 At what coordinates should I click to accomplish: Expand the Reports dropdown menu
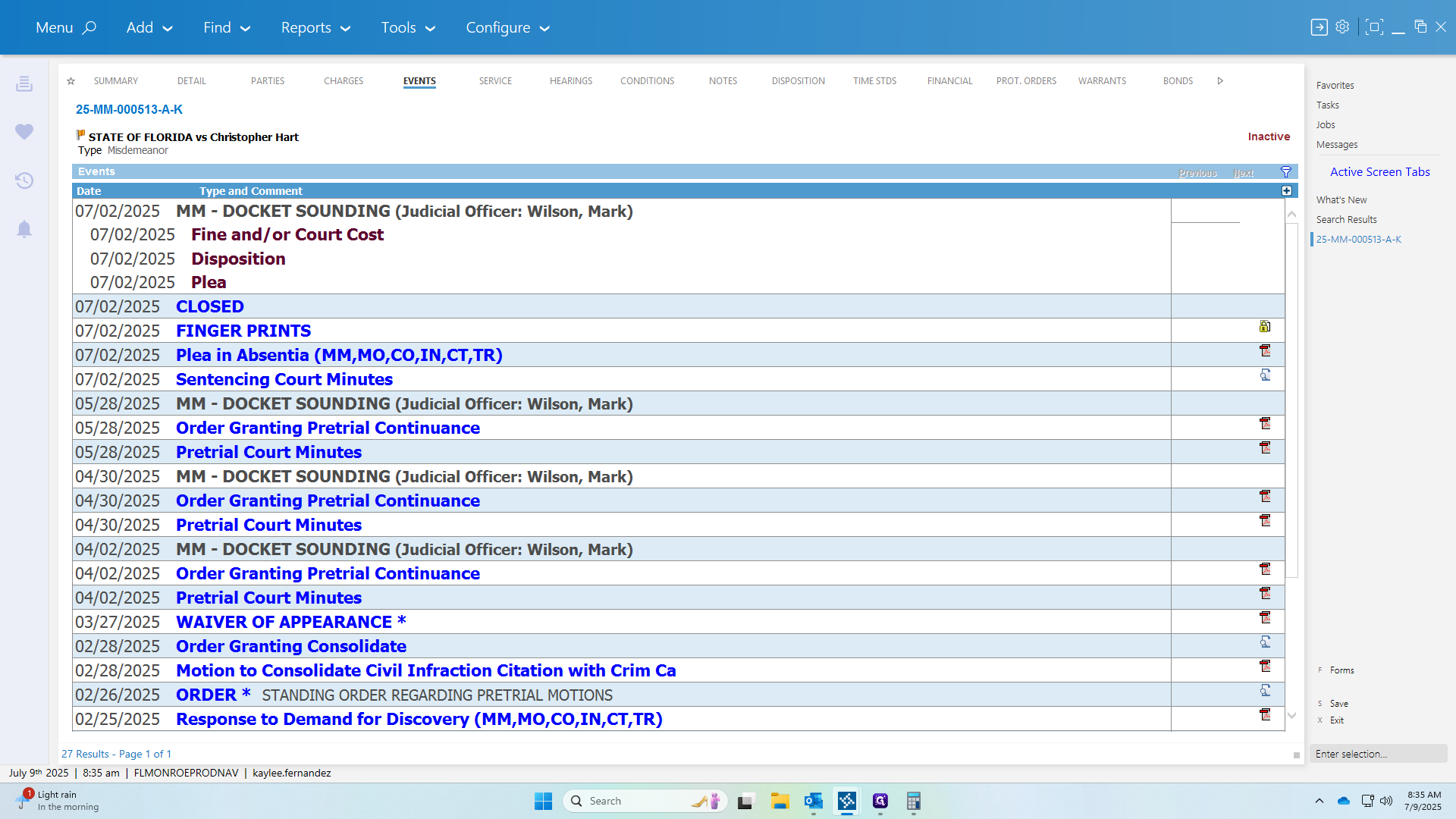click(x=315, y=27)
